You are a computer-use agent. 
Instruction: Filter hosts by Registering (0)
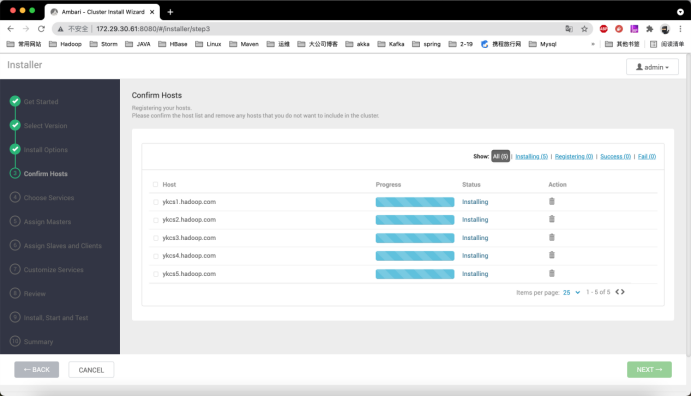[574, 156]
